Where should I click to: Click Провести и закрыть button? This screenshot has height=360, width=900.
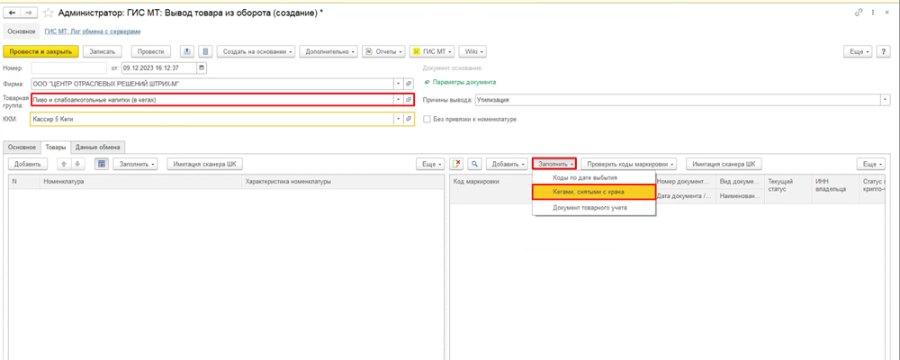[x=41, y=52]
